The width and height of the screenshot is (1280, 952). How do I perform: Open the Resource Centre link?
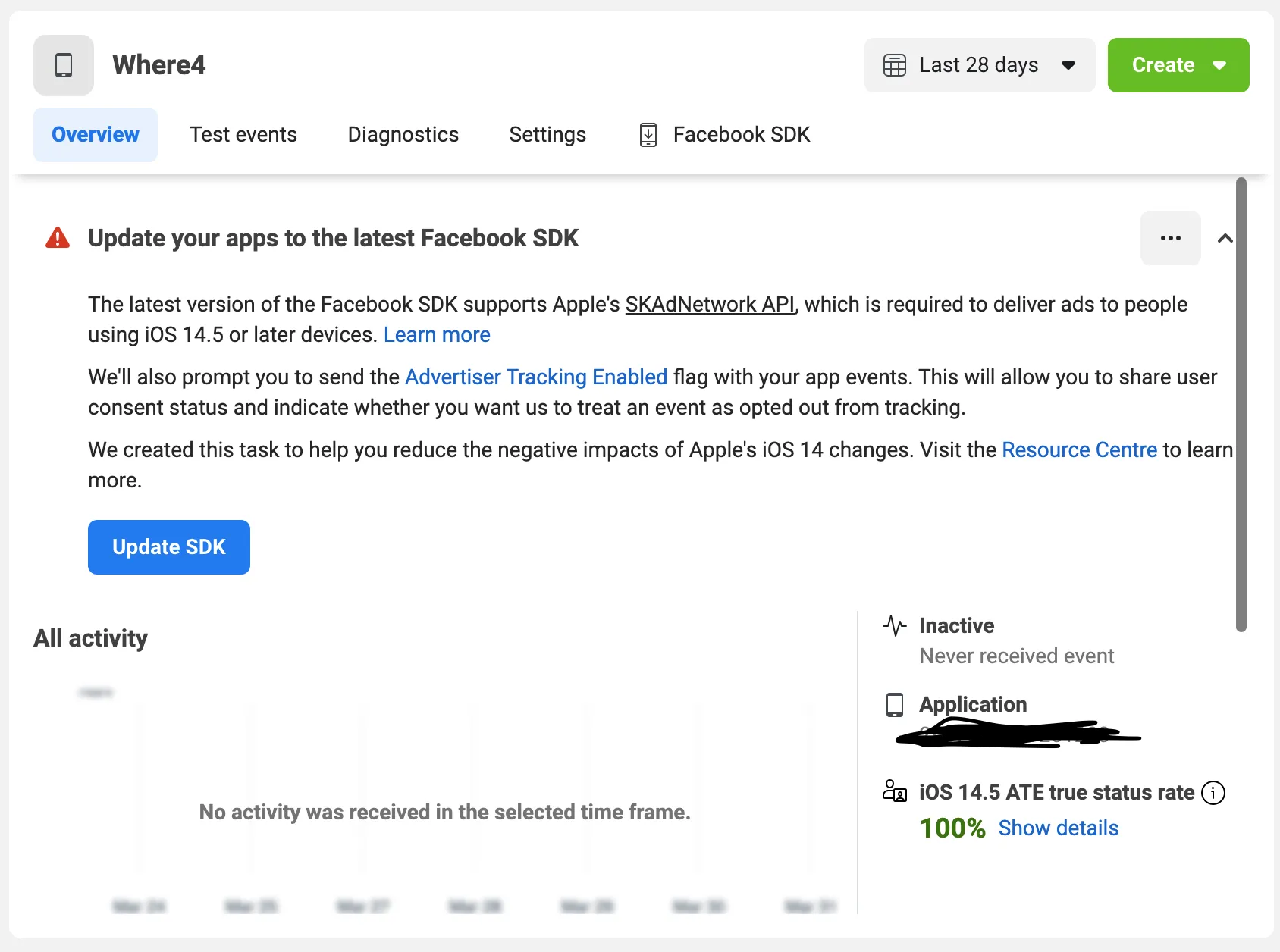click(1079, 450)
